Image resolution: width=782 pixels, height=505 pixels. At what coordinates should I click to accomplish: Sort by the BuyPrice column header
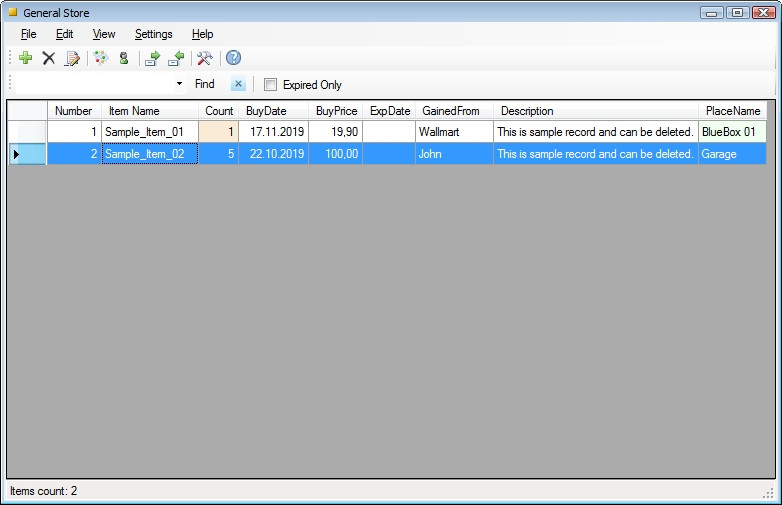(335, 111)
